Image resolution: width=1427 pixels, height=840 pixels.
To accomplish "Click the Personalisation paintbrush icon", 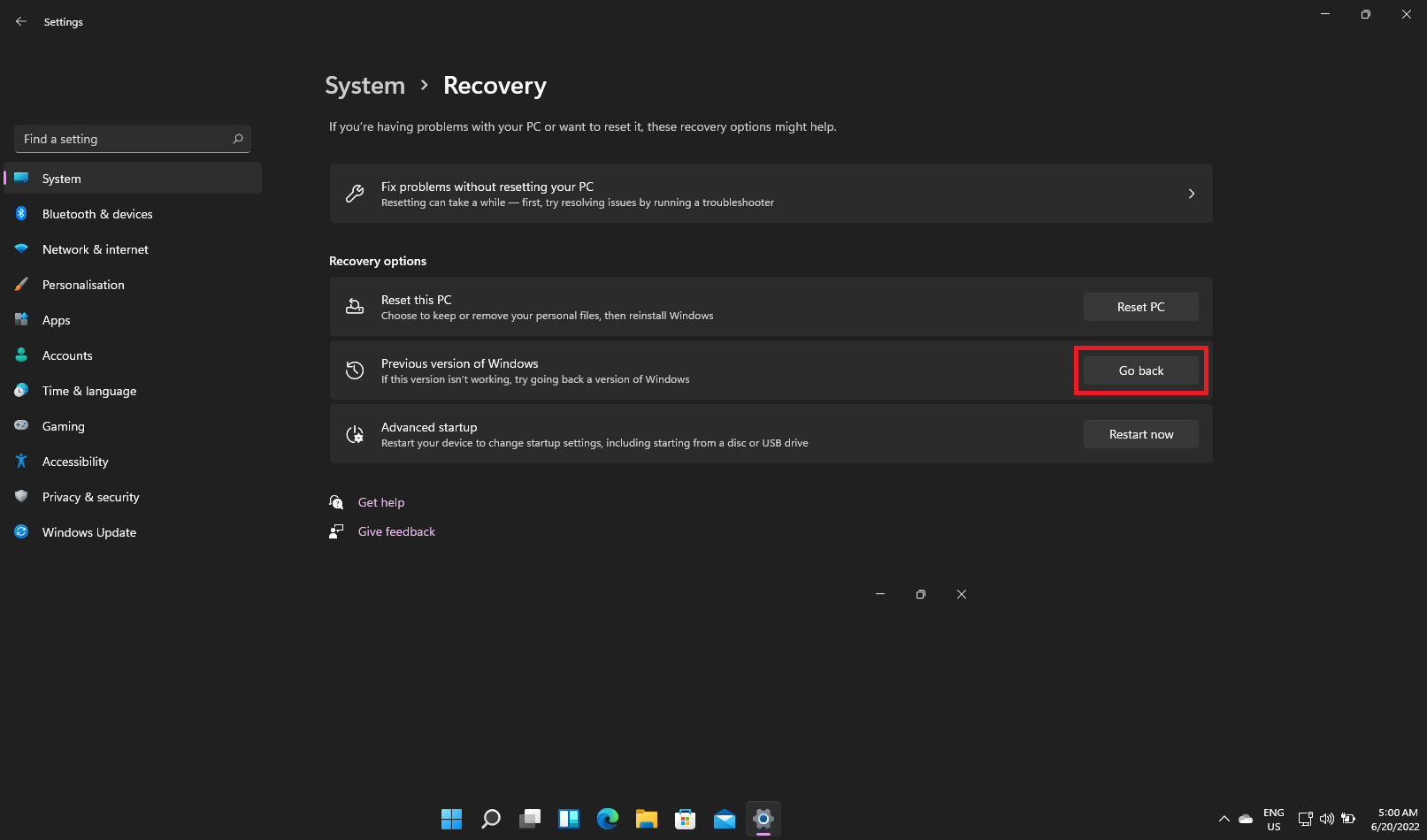I will pyautogui.click(x=21, y=284).
